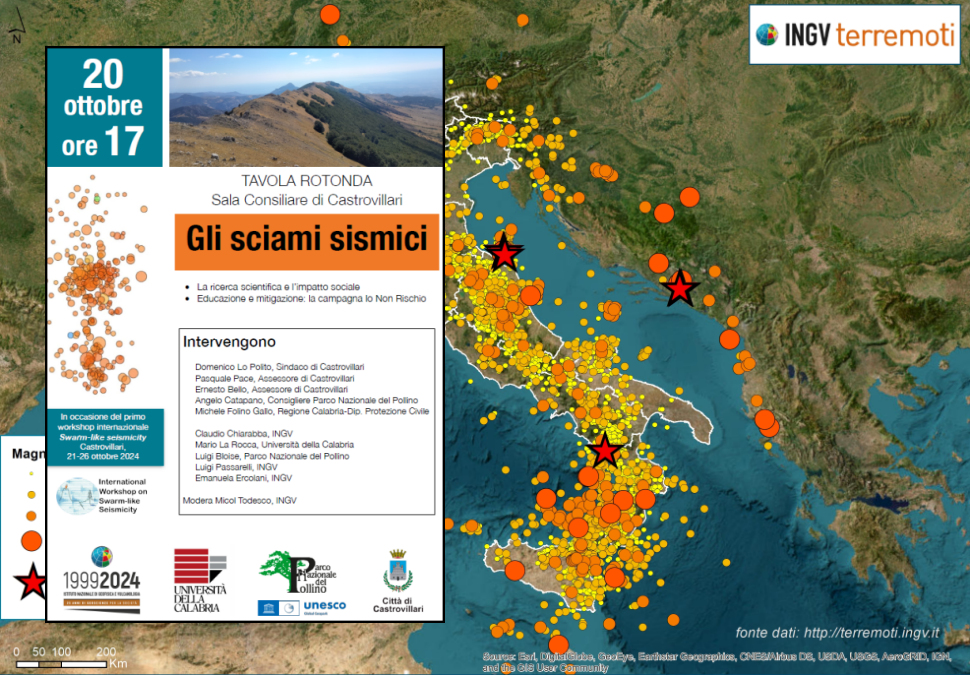This screenshot has width=970, height=675.
Task: Open the mountain ridge photo on the poster
Action: (x=306, y=108)
